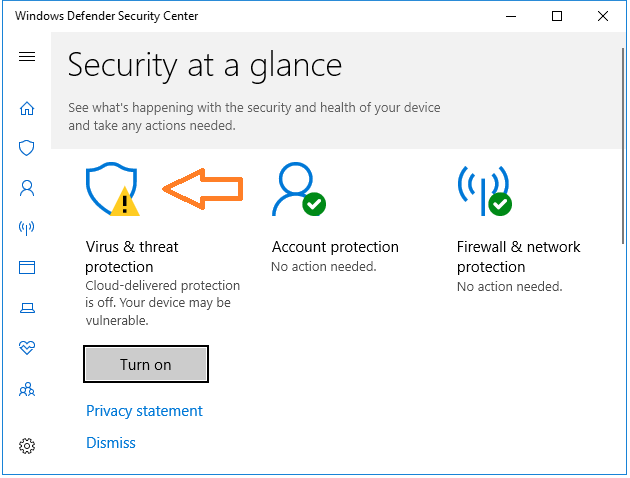Open the hamburger navigation menu
Screen dimensions: 630x478
tap(27, 57)
